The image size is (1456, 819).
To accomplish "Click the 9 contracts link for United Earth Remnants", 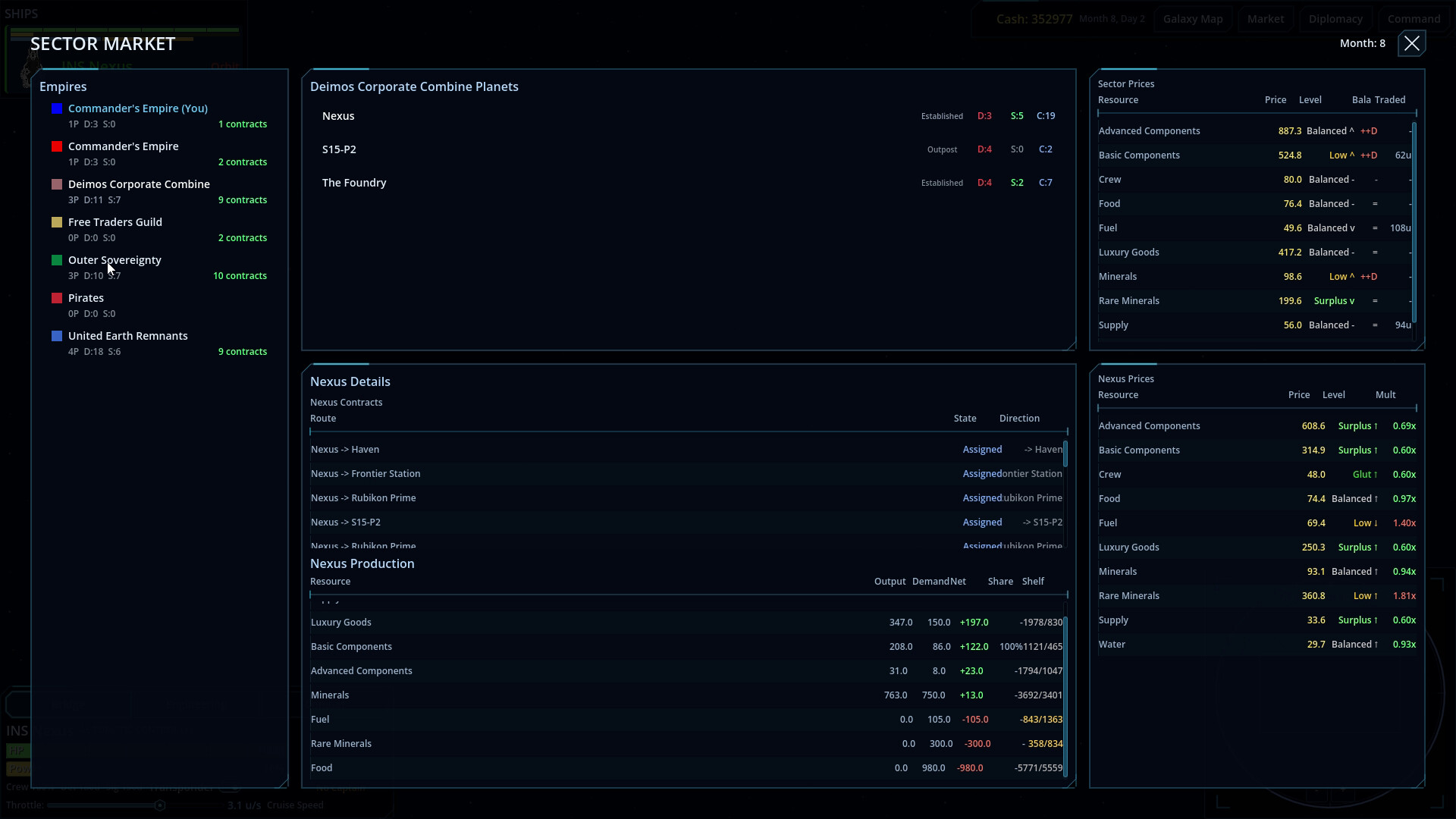I will point(243,352).
